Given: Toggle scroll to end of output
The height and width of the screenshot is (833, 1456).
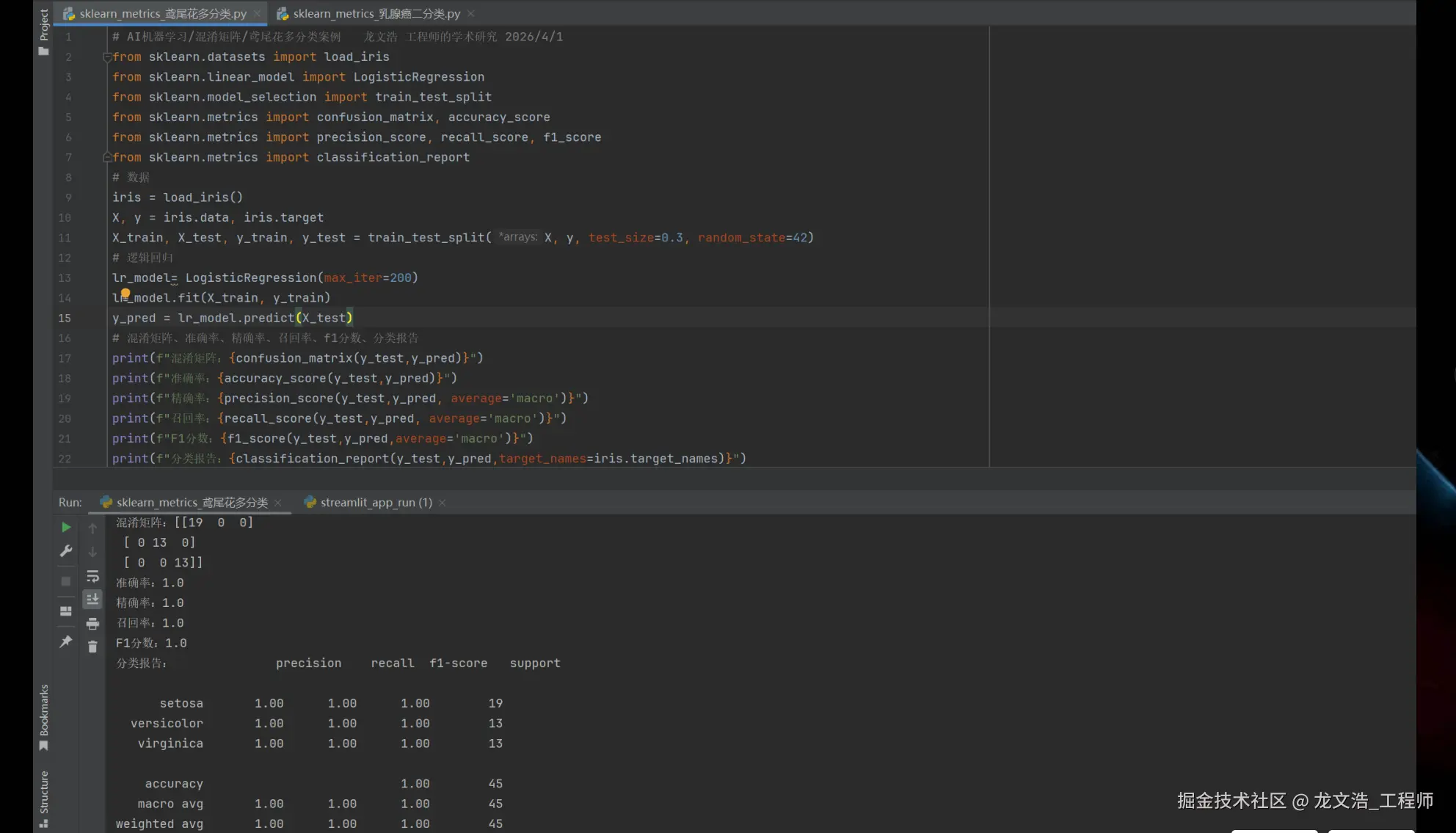Looking at the screenshot, I should [x=92, y=600].
